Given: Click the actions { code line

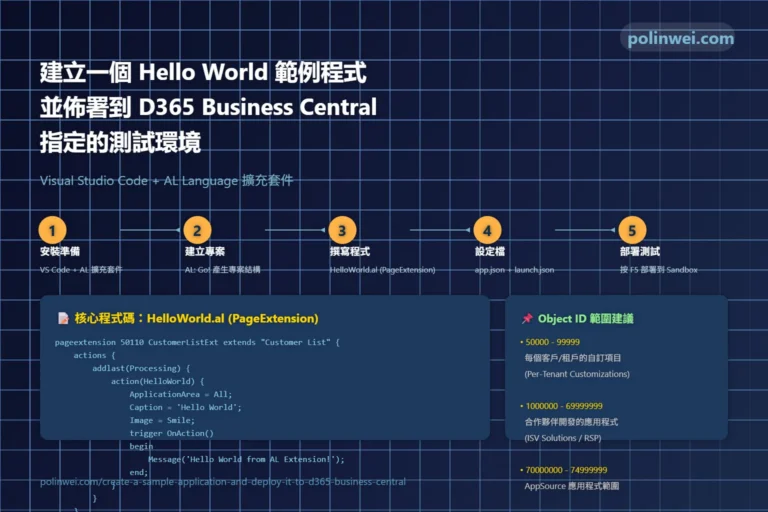Looking at the screenshot, I should (x=95, y=355).
